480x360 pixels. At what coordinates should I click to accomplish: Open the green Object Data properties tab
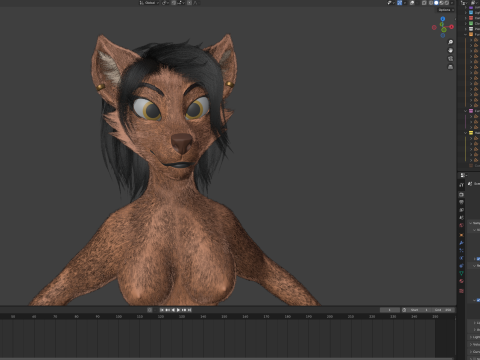click(461, 273)
